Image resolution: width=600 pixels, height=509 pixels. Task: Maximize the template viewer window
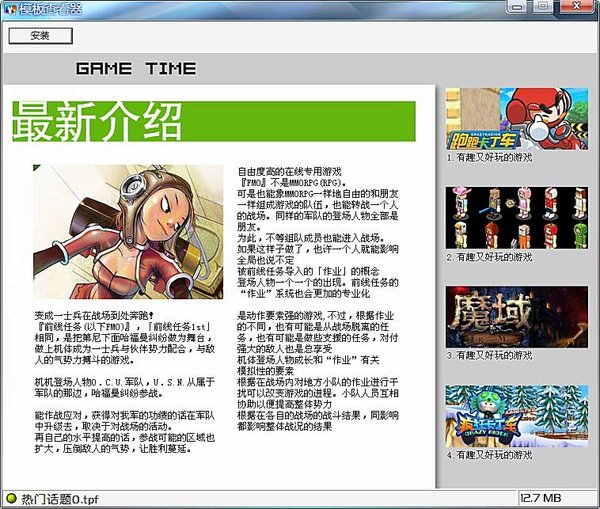click(543, 6)
